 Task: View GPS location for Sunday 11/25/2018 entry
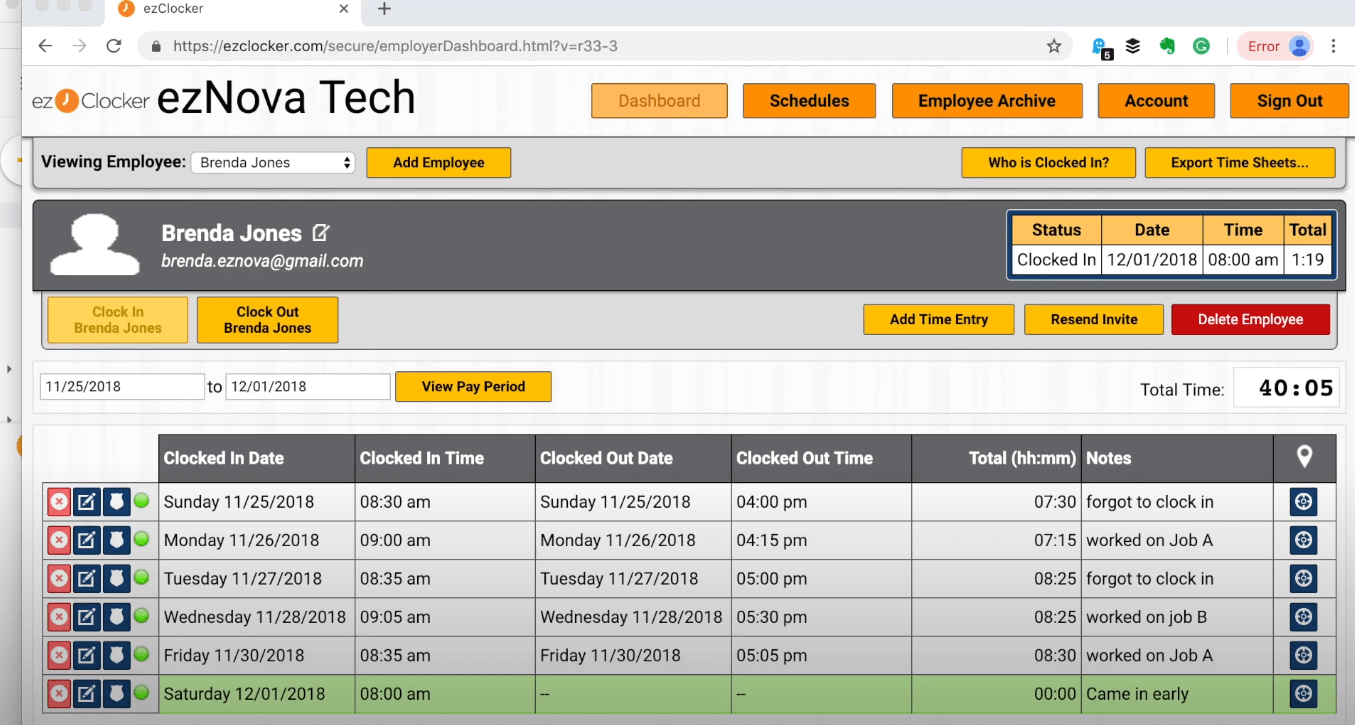[x=1303, y=502]
